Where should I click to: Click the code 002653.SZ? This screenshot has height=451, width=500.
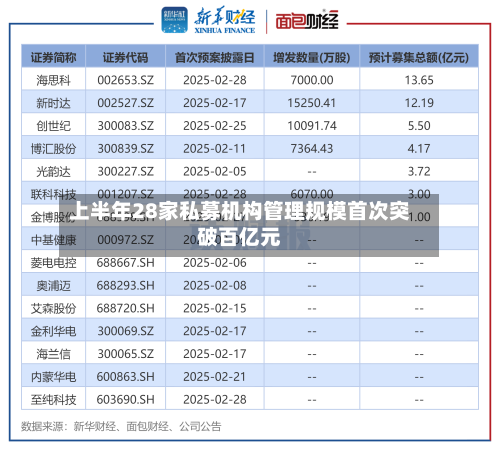pos(126,80)
